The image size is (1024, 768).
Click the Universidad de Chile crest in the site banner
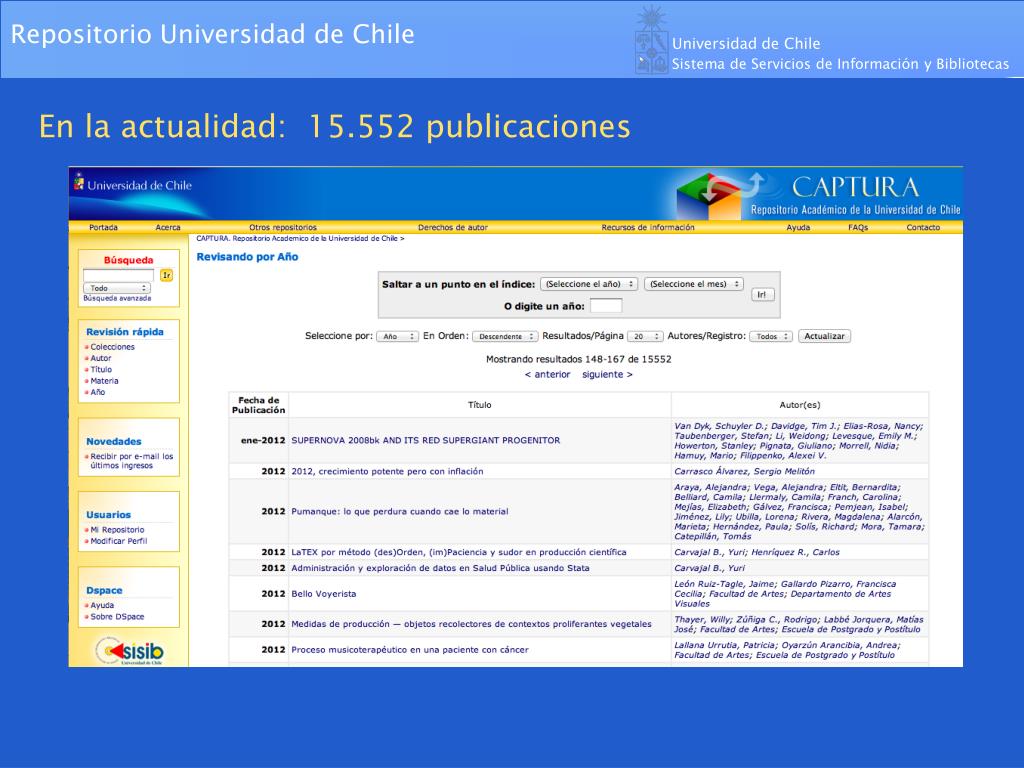point(79,182)
